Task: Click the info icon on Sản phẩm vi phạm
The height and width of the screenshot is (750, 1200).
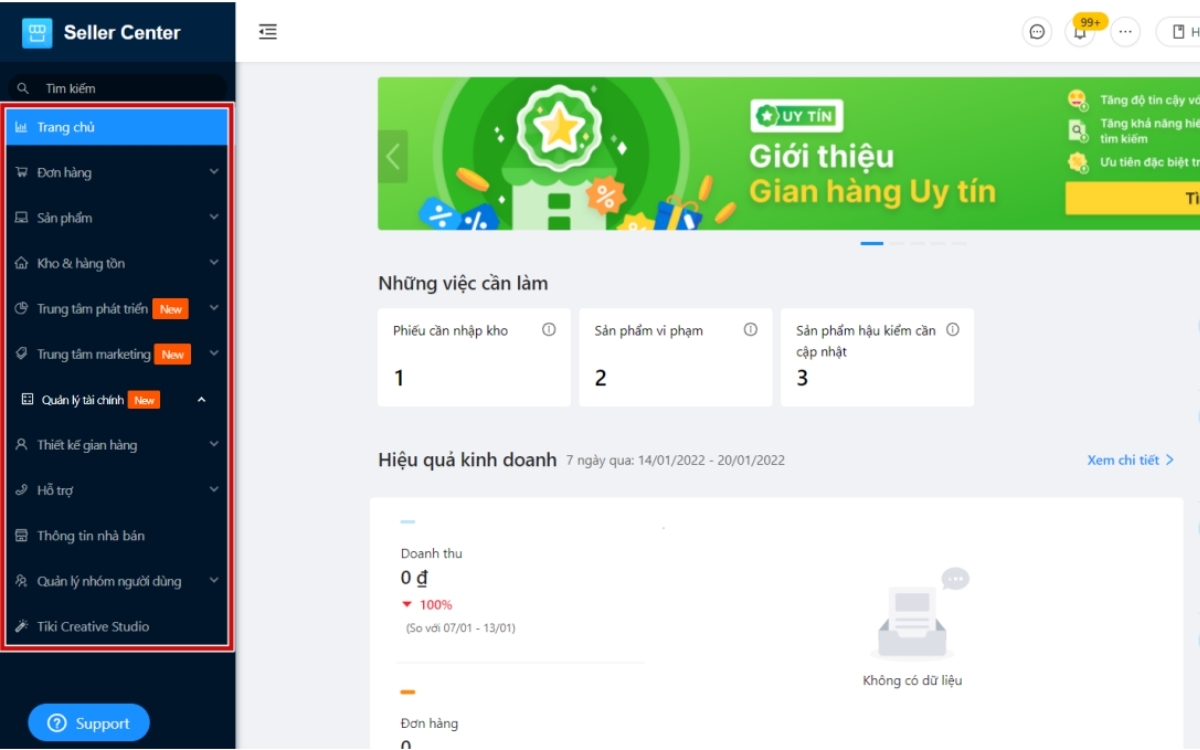Action: click(751, 329)
